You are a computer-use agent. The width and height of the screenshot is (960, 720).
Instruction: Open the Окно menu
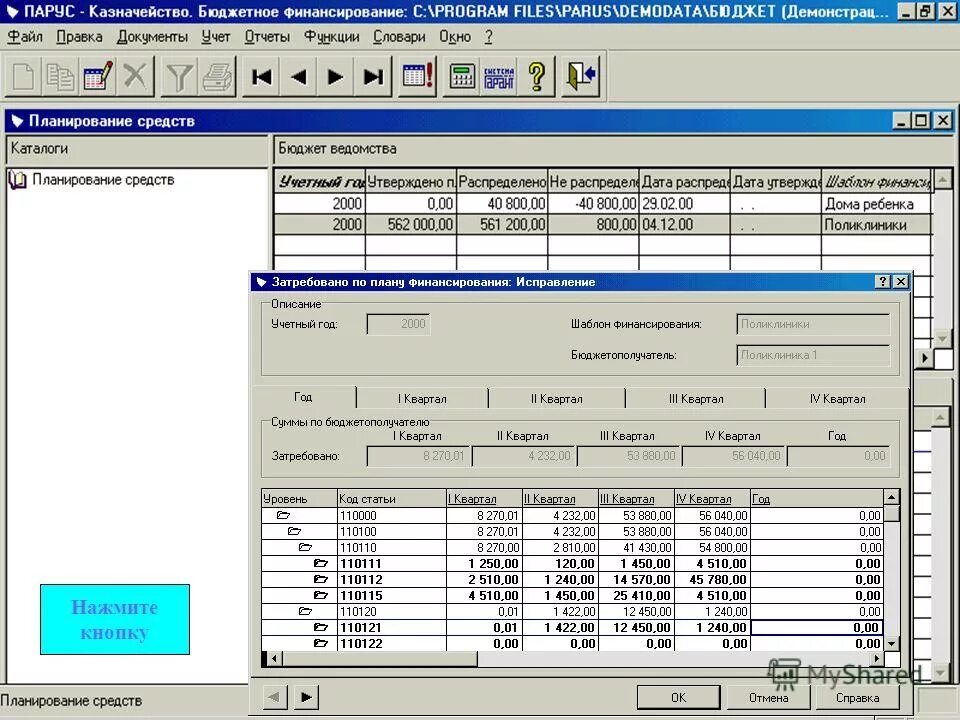(x=455, y=37)
